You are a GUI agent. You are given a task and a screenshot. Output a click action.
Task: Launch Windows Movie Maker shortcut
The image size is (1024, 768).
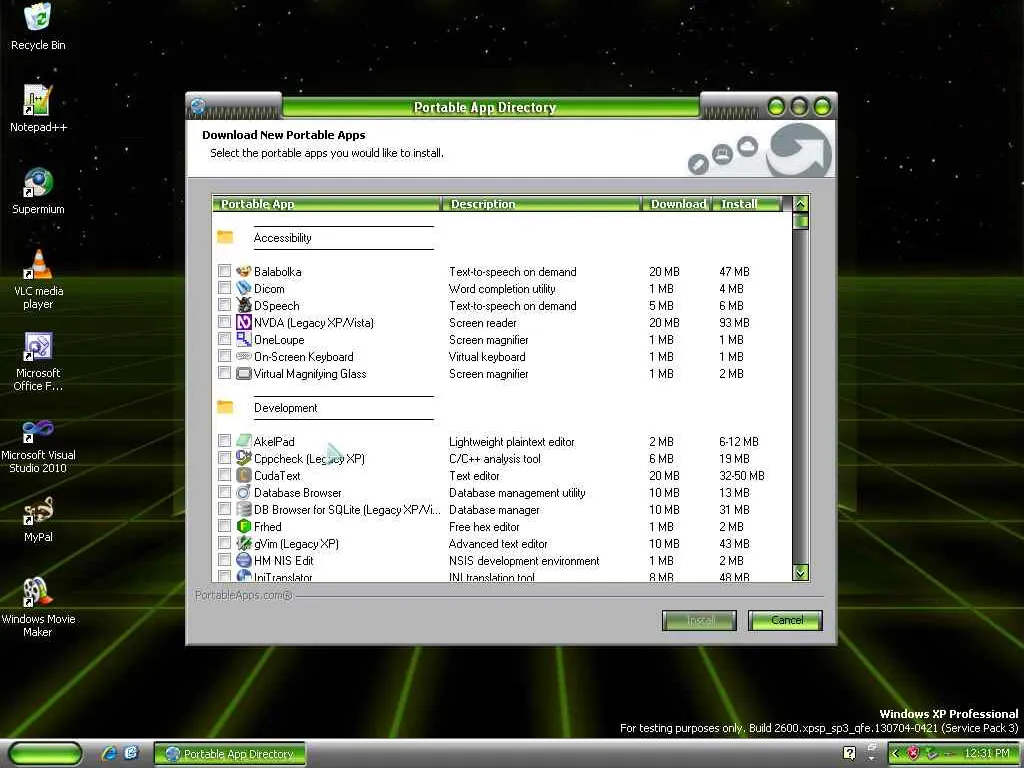(38, 607)
